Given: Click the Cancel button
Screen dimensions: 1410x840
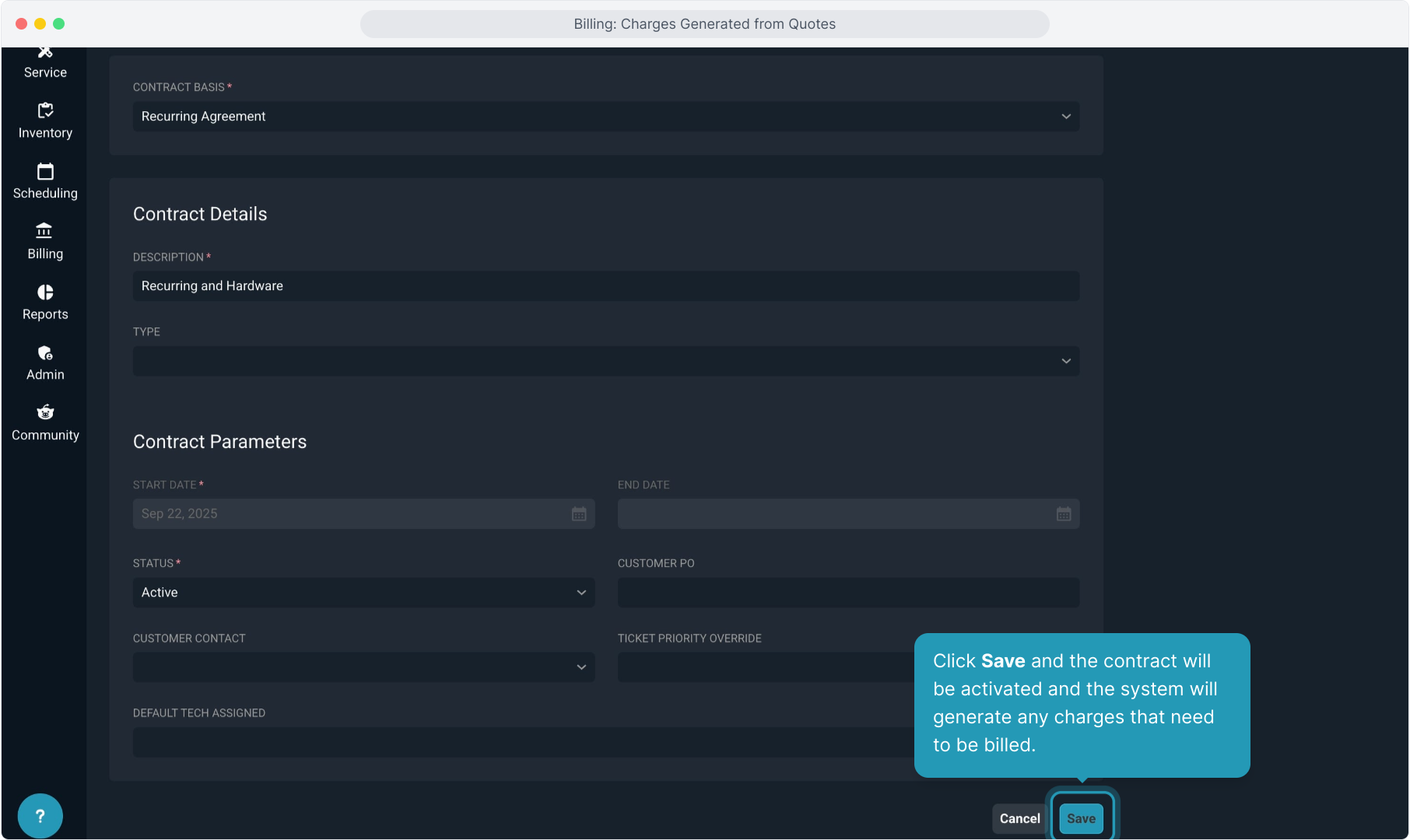Looking at the screenshot, I should pyautogui.click(x=1019, y=818).
